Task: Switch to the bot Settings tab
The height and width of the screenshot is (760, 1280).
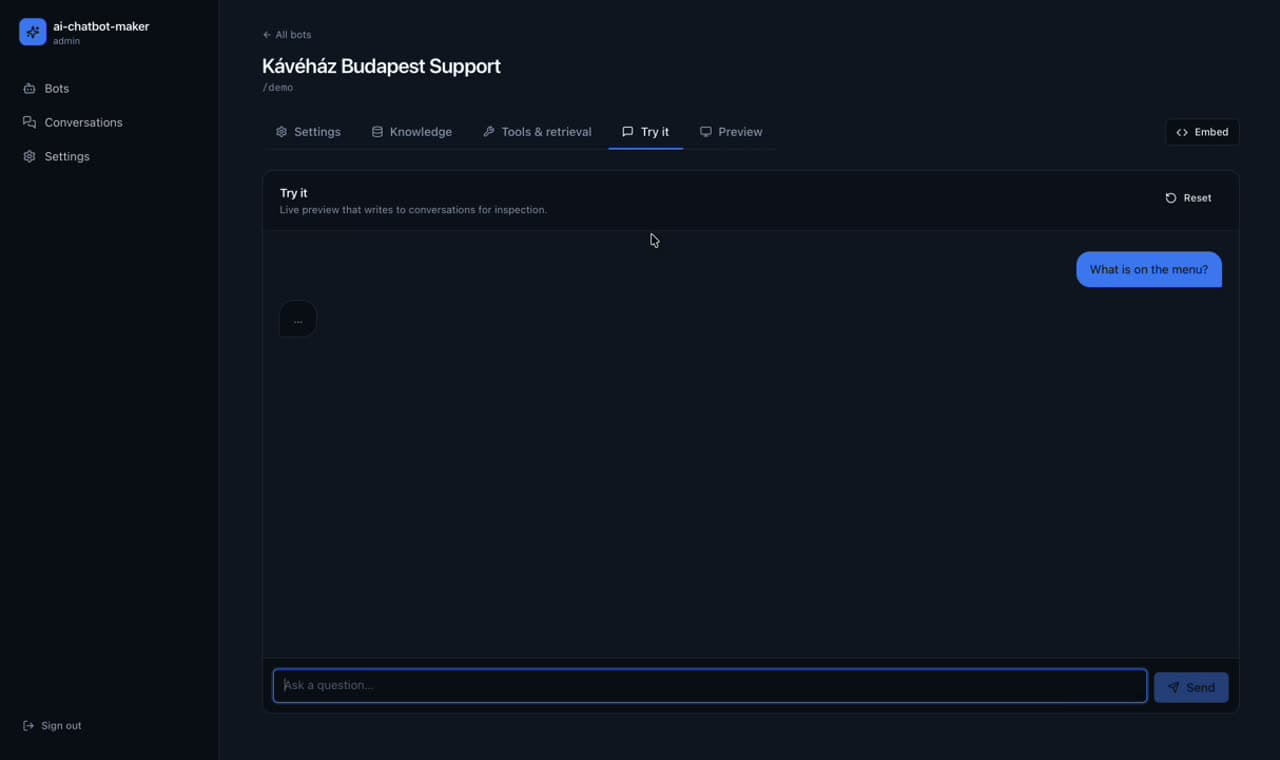Action: pyautogui.click(x=308, y=132)
